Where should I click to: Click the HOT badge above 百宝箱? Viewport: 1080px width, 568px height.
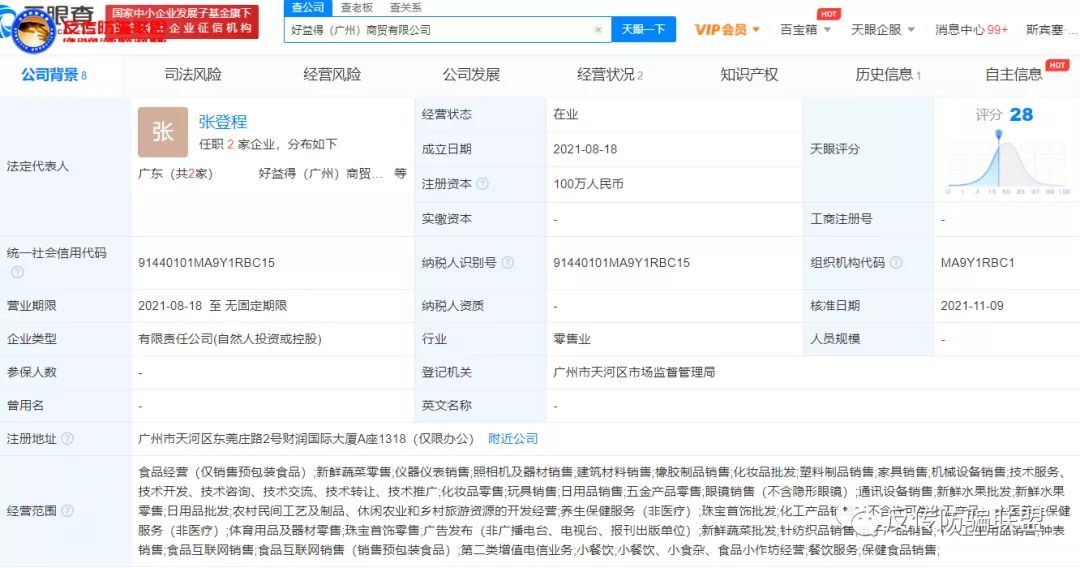[x=829, y=14]
